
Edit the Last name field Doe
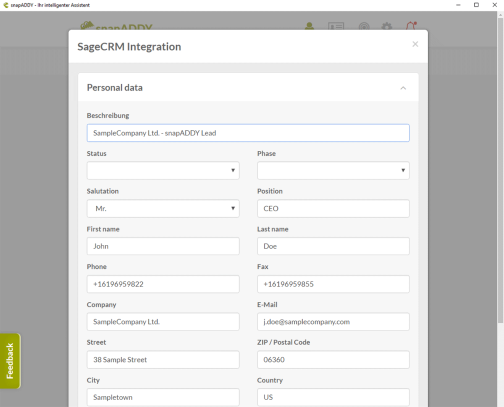[x=333, y=246]
